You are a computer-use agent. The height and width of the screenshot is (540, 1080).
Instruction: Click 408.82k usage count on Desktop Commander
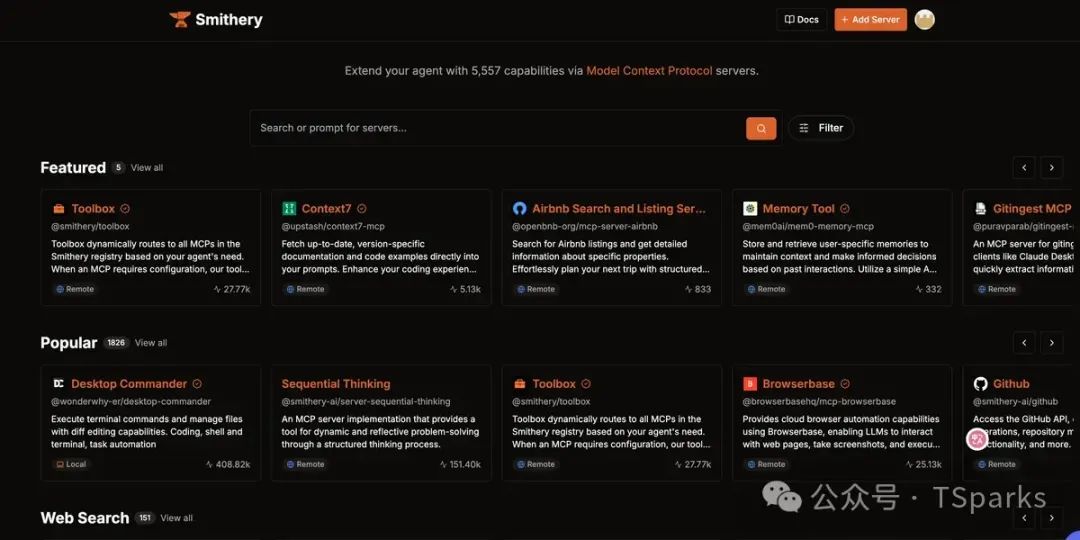[x=228, y=464]
